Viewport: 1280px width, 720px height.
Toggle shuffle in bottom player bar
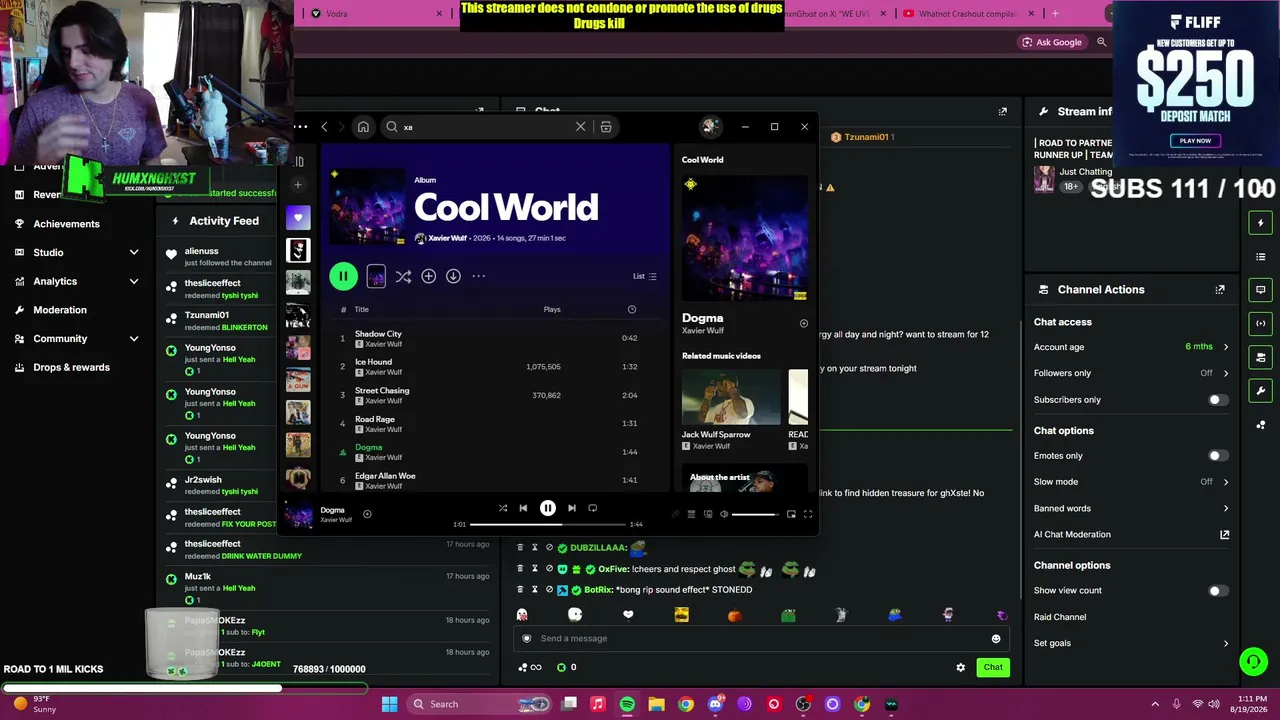pyautogui.click(x=503, y=508)
